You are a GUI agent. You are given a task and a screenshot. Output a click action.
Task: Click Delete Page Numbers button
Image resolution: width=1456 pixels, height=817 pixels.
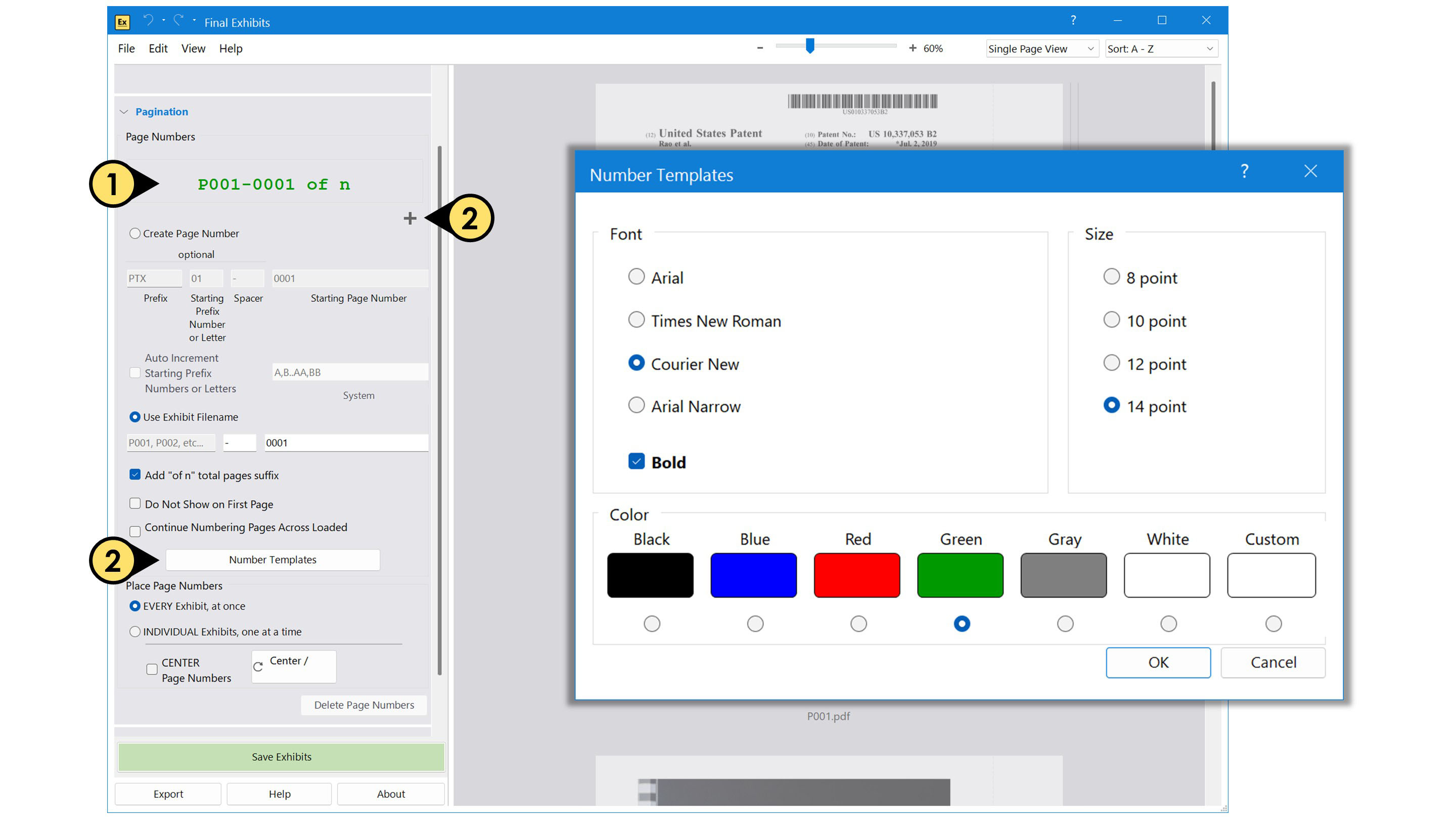point(364,705)
